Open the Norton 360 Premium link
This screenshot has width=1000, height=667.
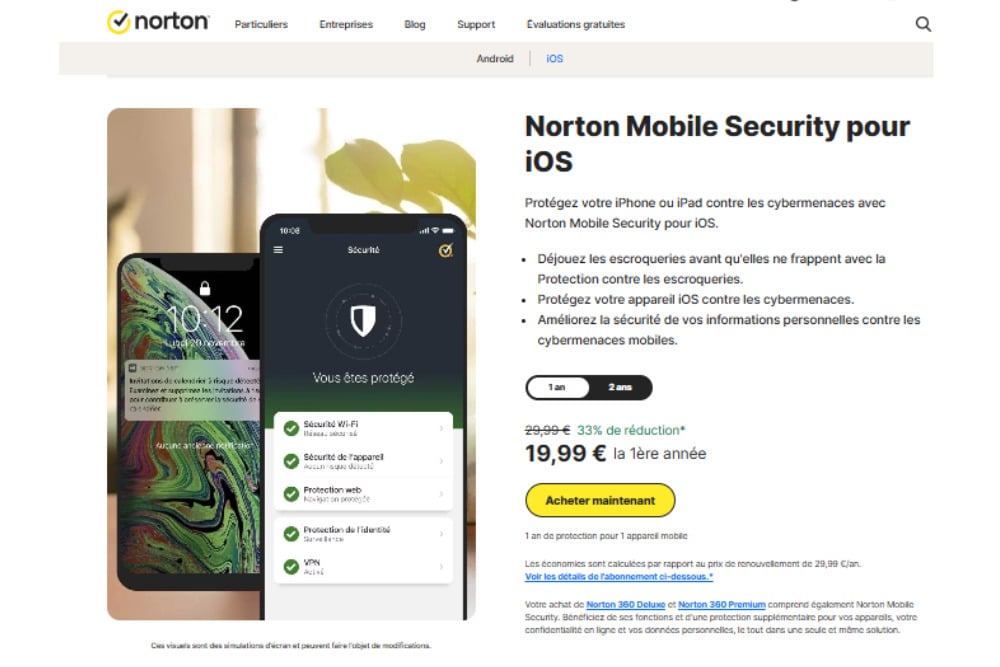click(721, 604)
